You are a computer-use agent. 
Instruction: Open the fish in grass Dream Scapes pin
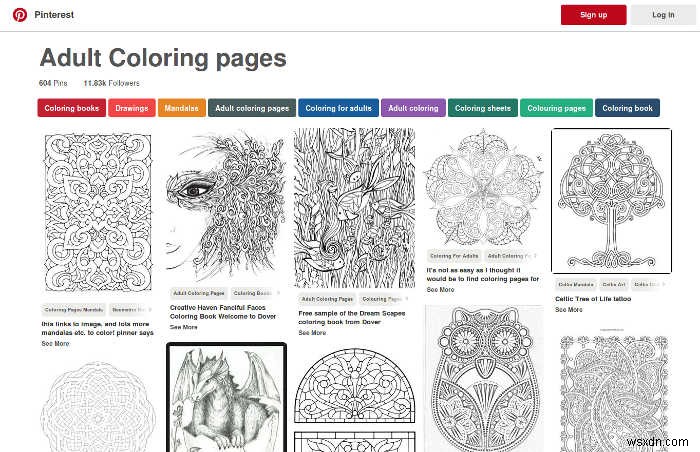pyautogui.click(x=354, y=208)
